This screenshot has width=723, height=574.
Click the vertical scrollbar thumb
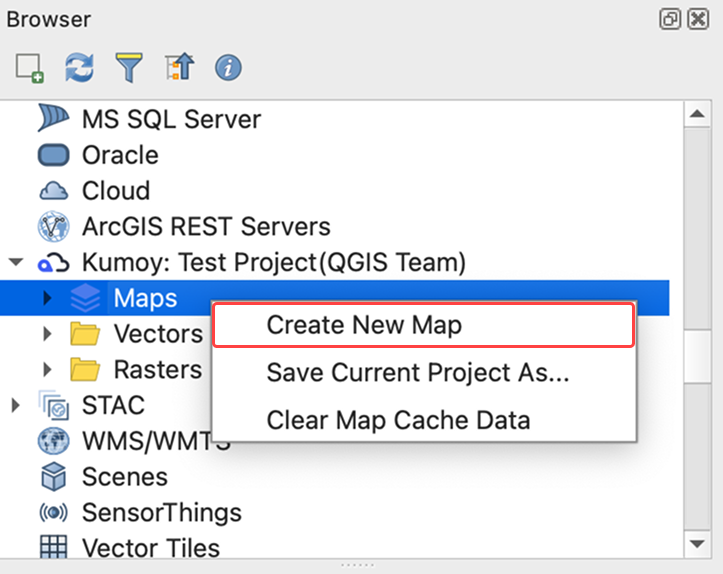pyautogui.click(x=697, y=355)
